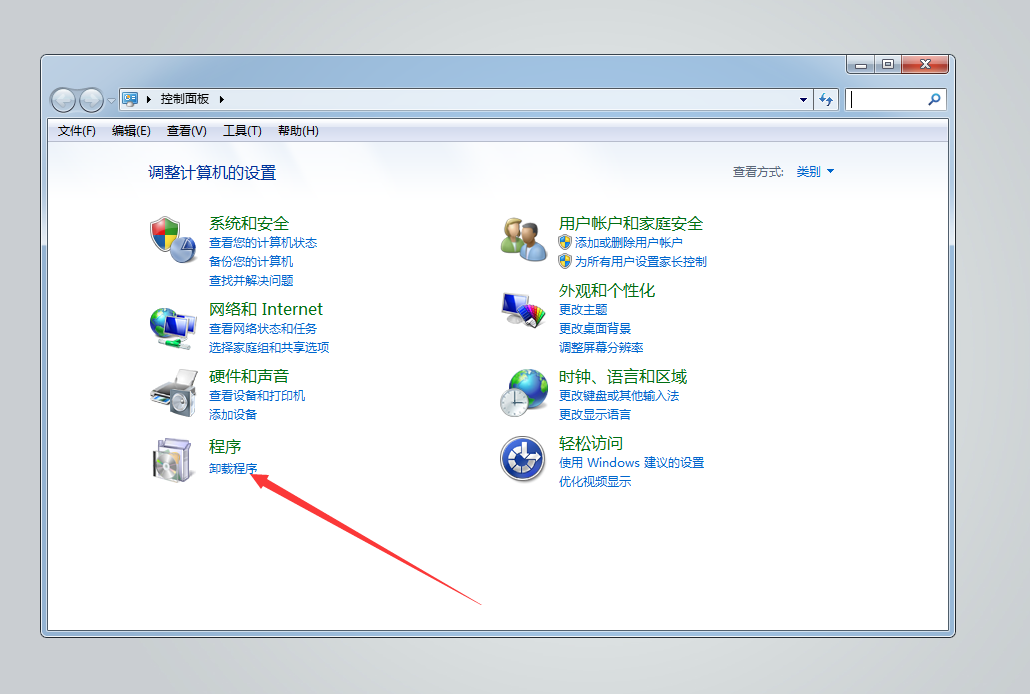1030x694 pixels.
Task: Click inside the Control Panel search field
Action: (x=886, y=99)
